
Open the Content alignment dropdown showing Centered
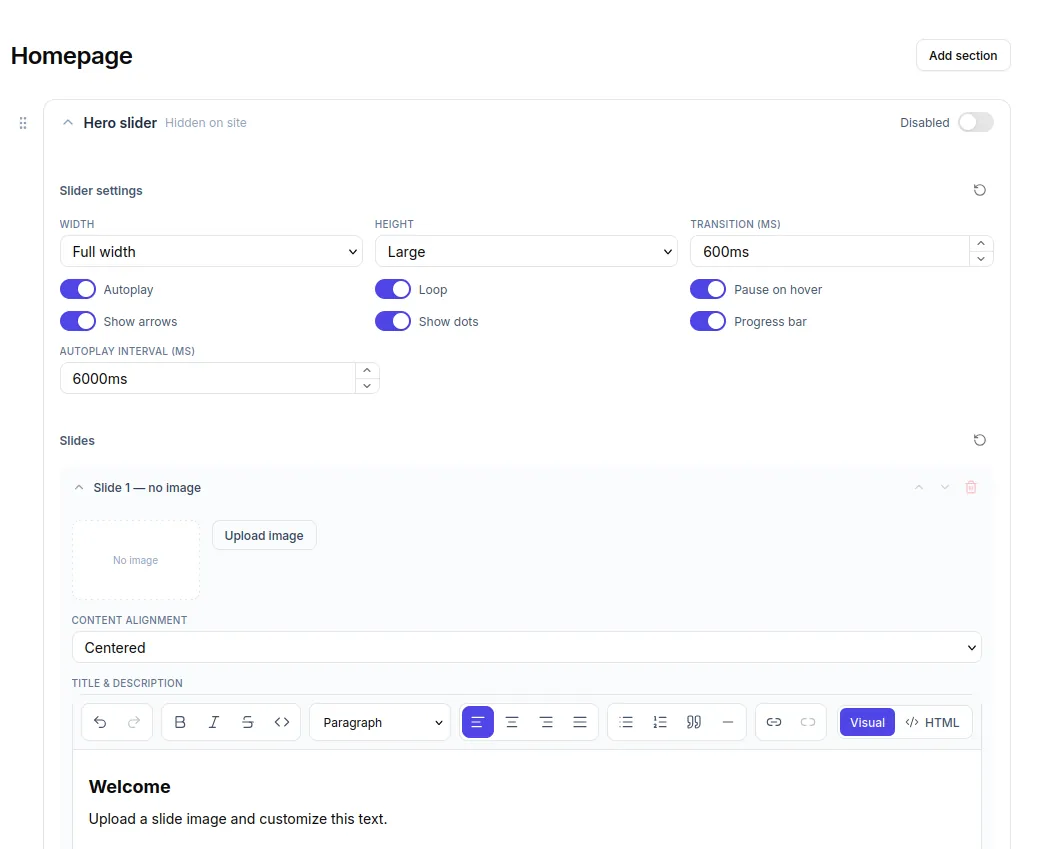(x=526, y=648)
